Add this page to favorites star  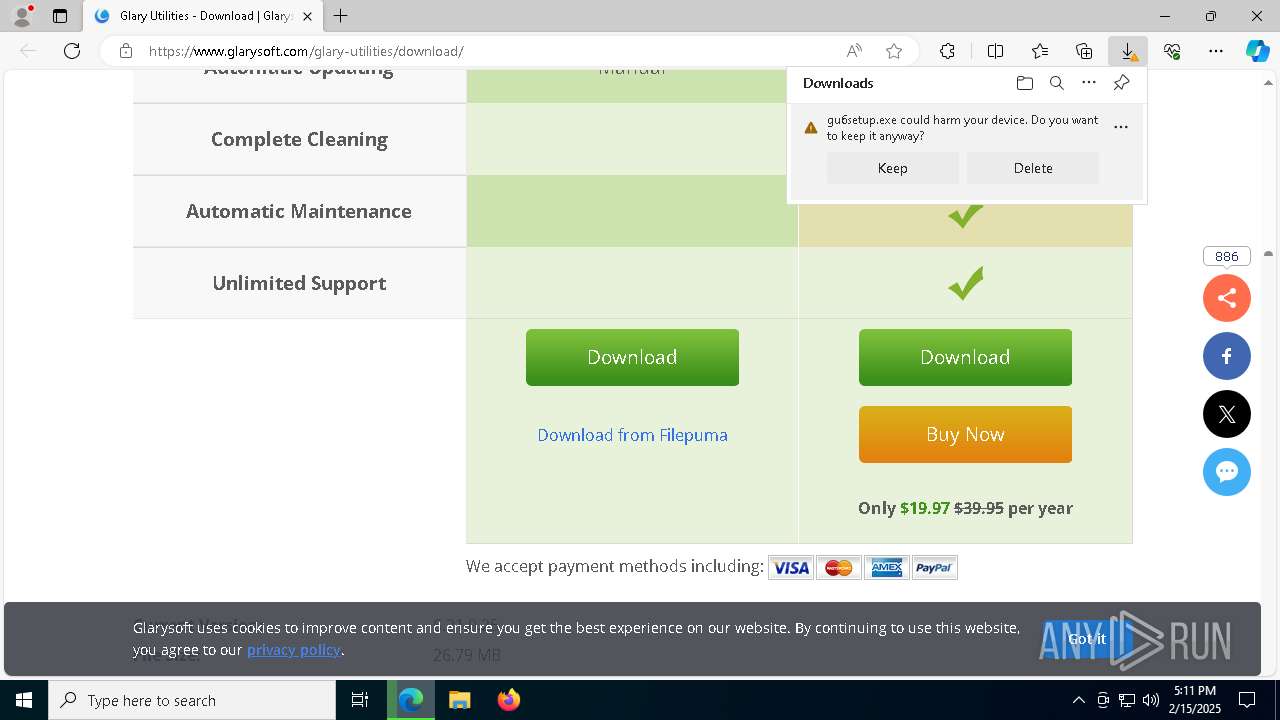(894, 51)
